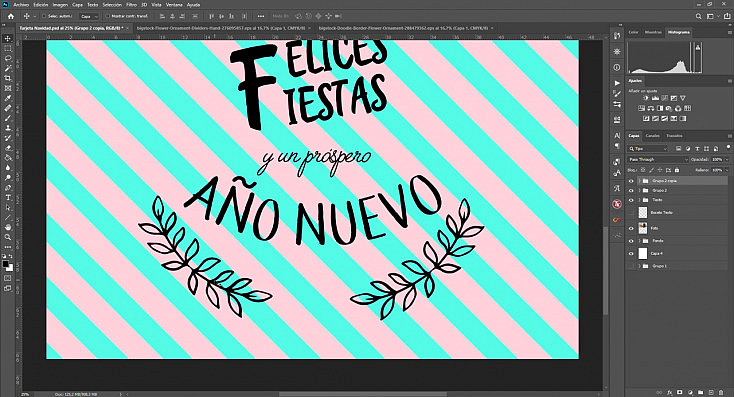The image size is (734, 397).
Task: Add a Levels adjustment
Action: point(655,98)
